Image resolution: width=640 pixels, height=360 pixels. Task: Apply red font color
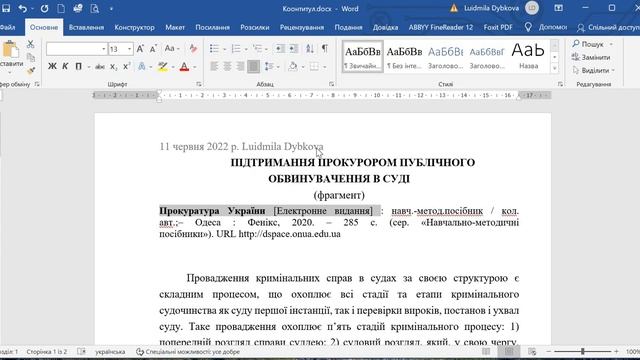(184, 67)
